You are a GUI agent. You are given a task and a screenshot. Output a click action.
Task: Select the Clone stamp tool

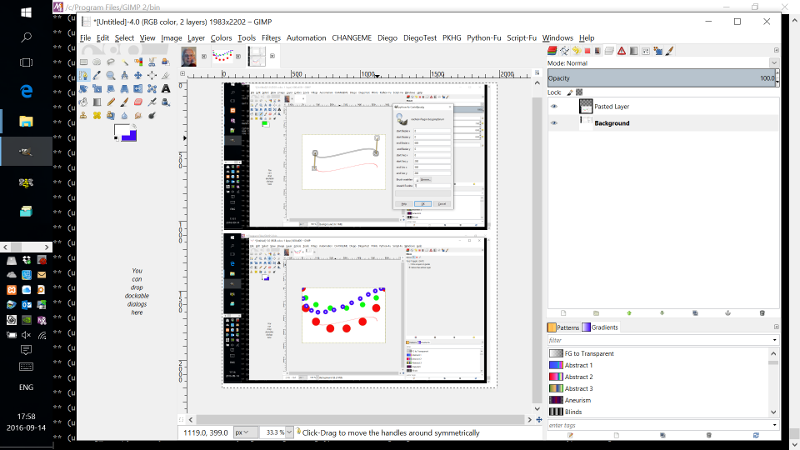84,115
